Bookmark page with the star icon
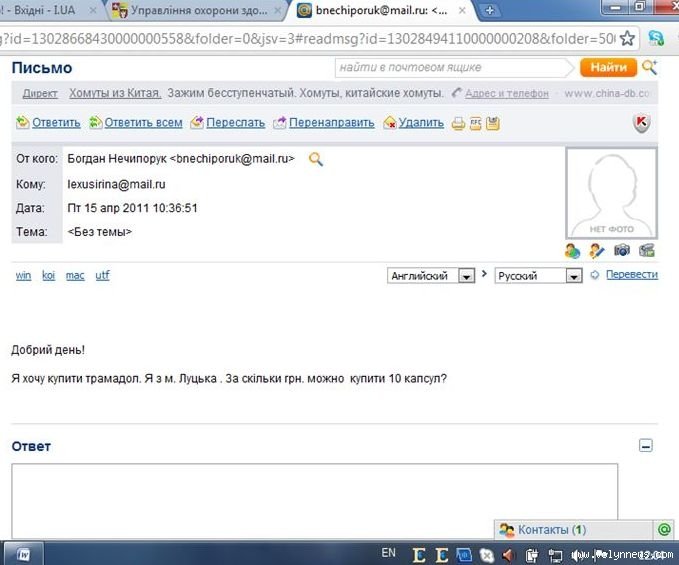Image resolution: width=679 pixels, height=565 pixels. 627,39
